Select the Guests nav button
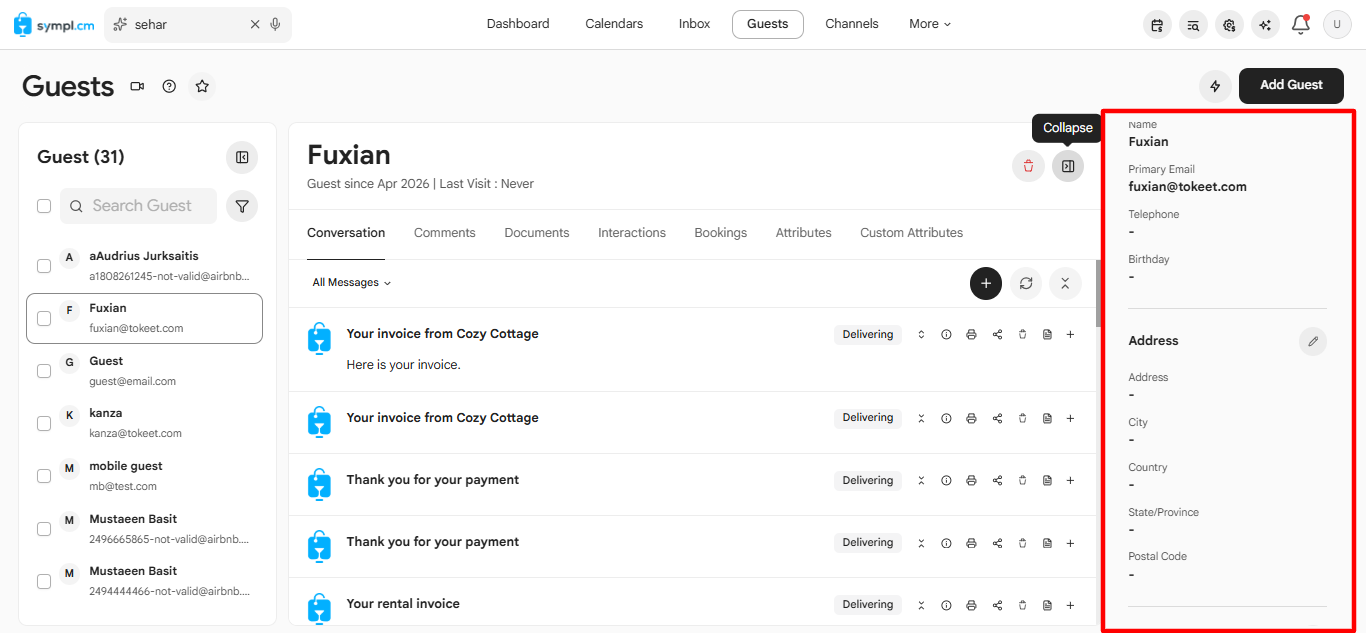This screenshot has height=633, width=1366. pyautogui.click(x=768, y=24)
